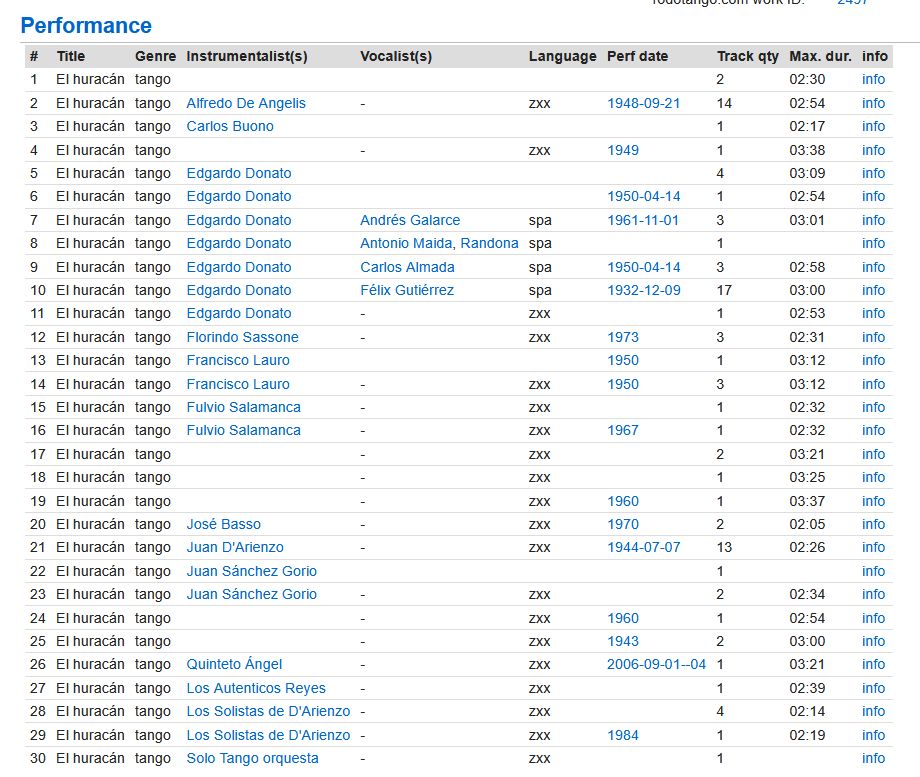Click the 1960 date in row 24
The height and width of the screenshot is (777, 920).
click(623, 618)
